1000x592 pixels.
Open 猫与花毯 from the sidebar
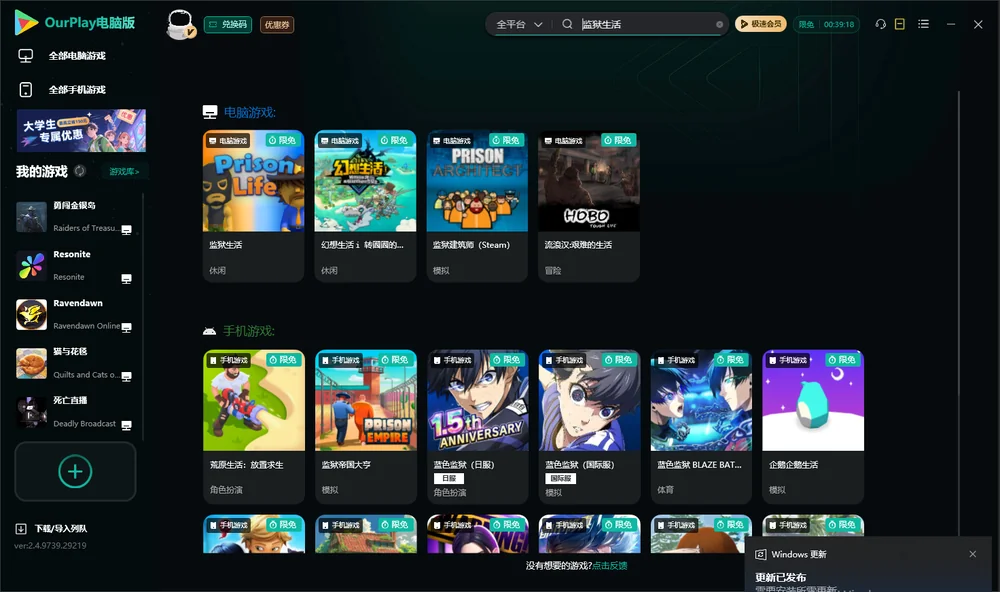[75, 363]
